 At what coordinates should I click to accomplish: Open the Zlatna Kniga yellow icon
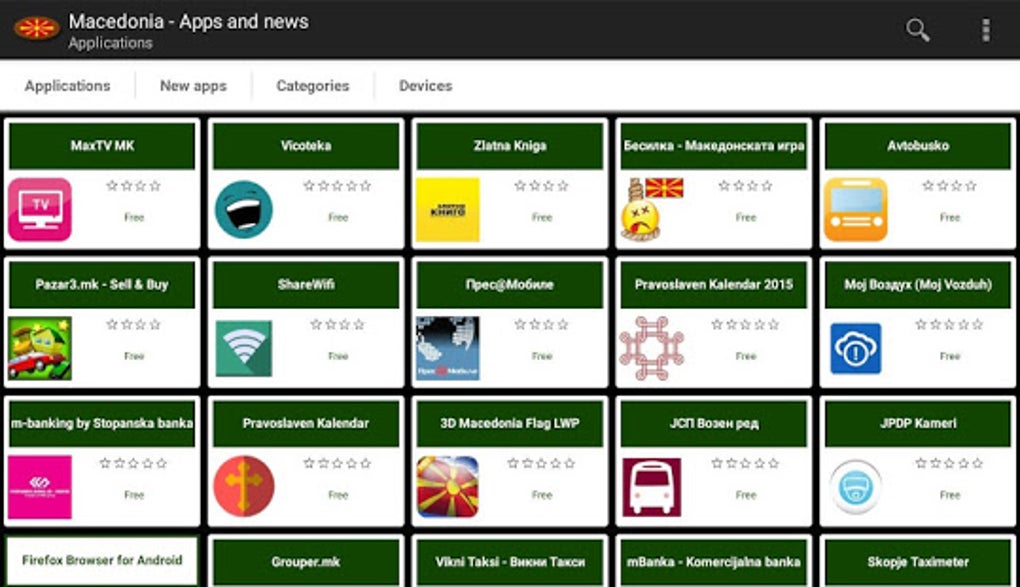[448, 210]
